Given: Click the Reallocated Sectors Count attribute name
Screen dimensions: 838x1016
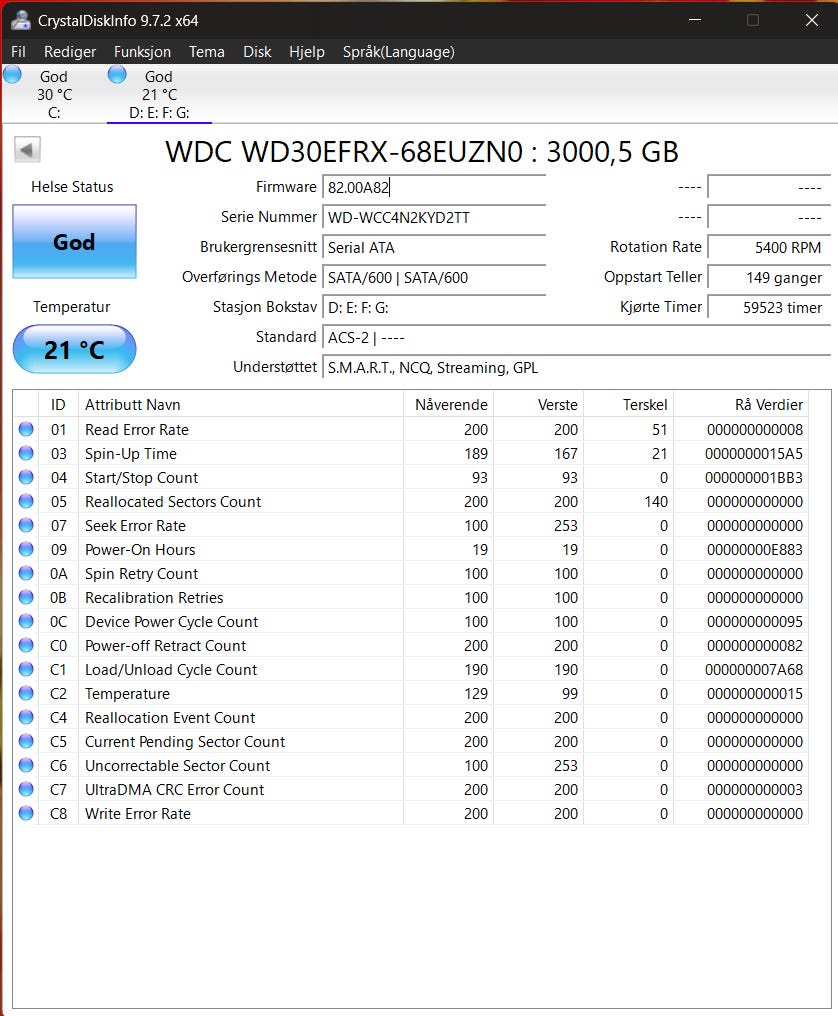Looking at the screenshot, I should pos(173,502).
